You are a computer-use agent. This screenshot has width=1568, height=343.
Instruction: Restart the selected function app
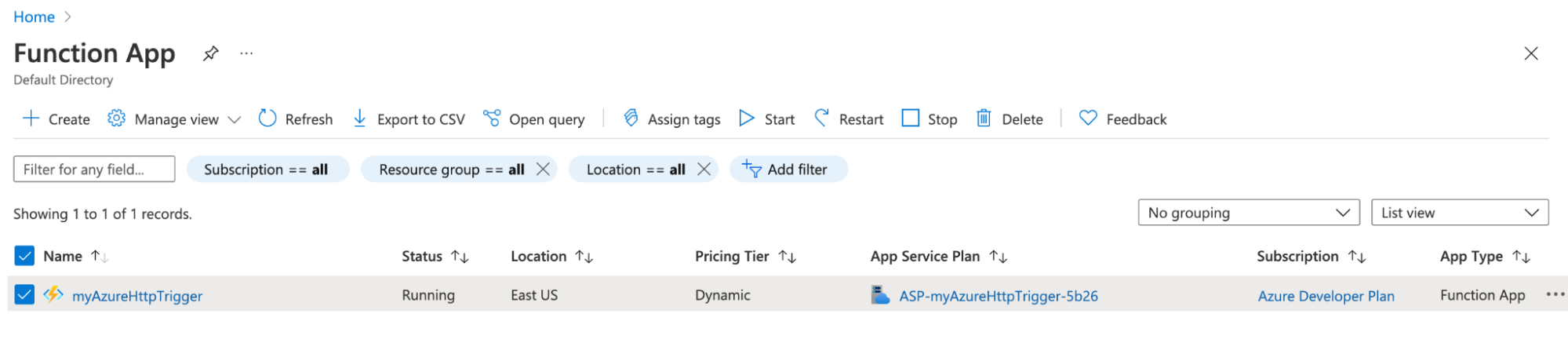point(849,119)
